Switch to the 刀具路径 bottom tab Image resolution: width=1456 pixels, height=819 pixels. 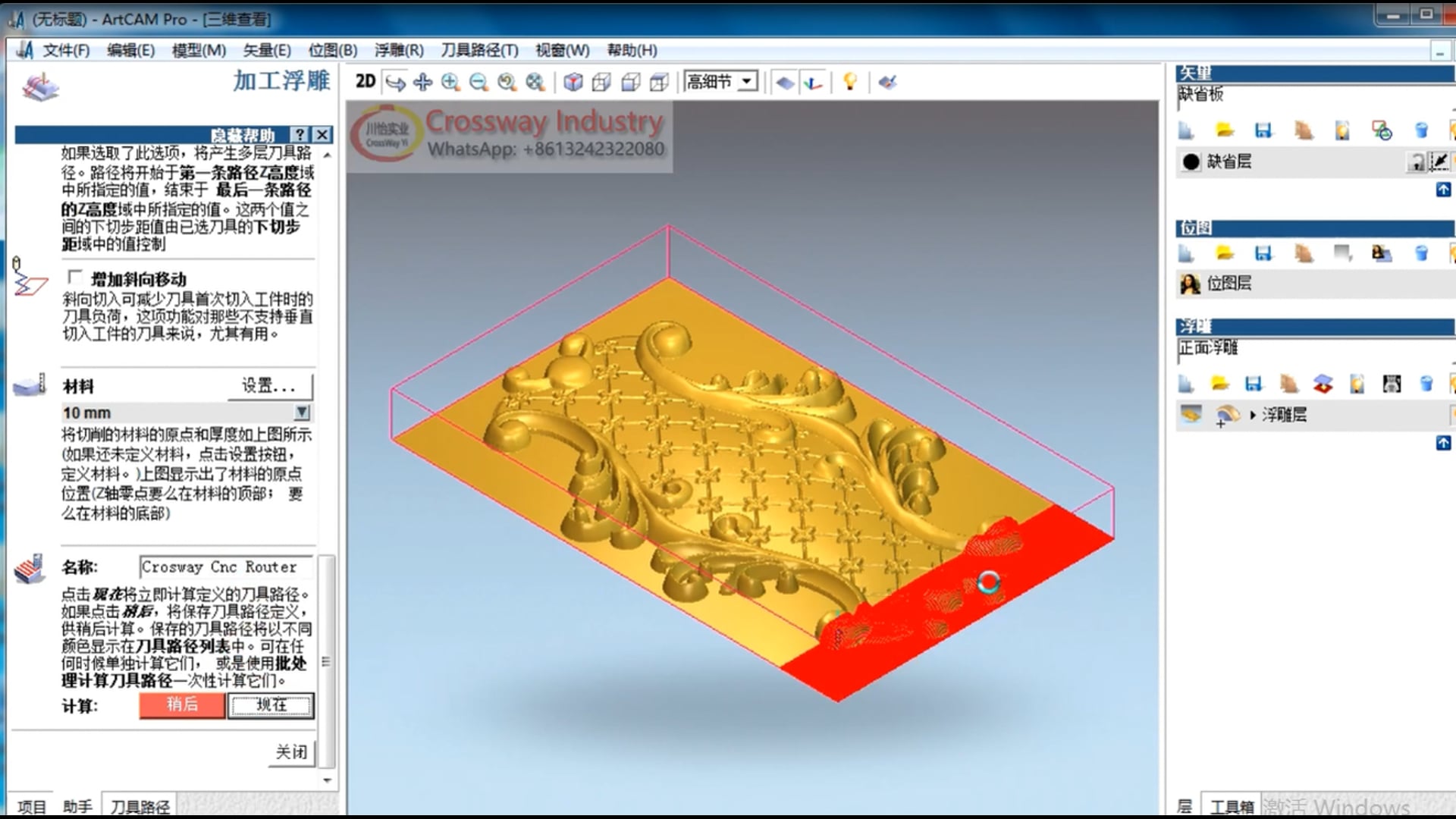tap(140, 806)
